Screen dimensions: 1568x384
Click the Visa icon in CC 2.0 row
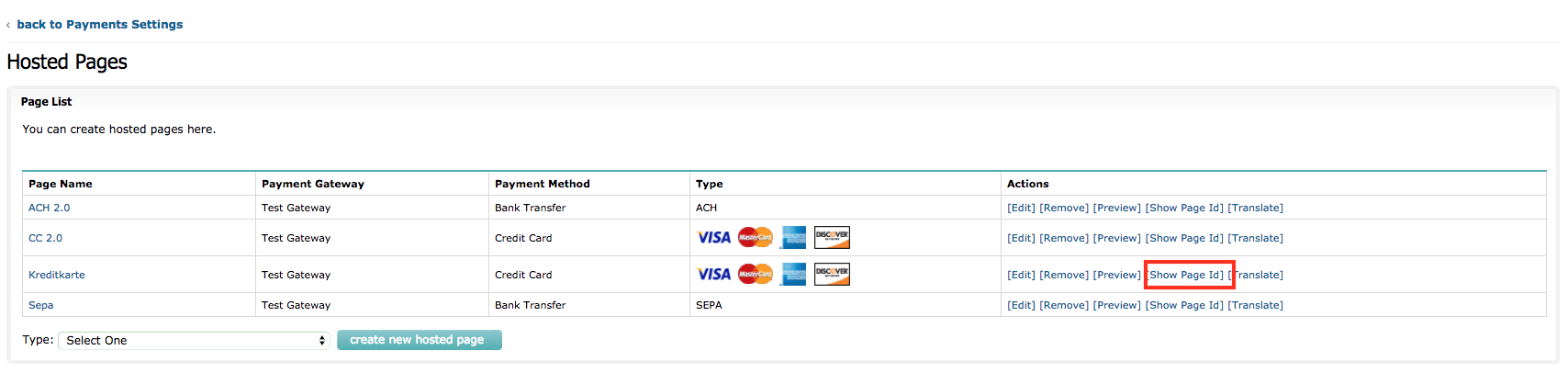[x=713, y=238]
